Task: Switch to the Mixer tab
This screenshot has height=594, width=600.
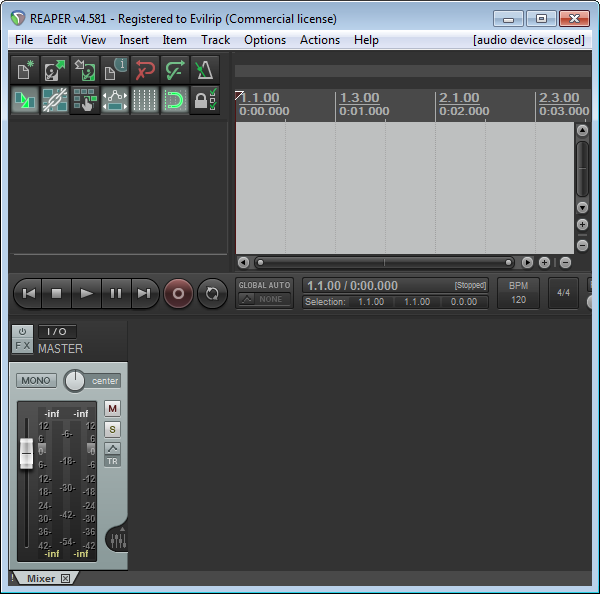Action: pos(41,578)
